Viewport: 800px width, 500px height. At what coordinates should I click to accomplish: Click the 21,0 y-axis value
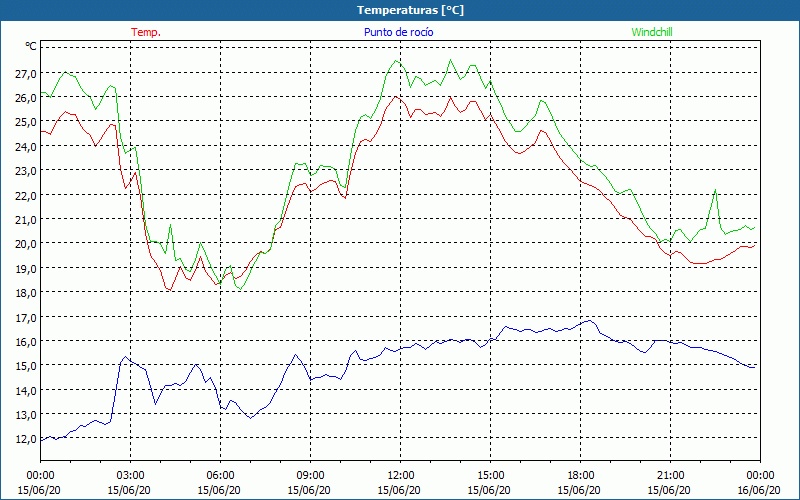pyautogui.click(x=25, y=220)
